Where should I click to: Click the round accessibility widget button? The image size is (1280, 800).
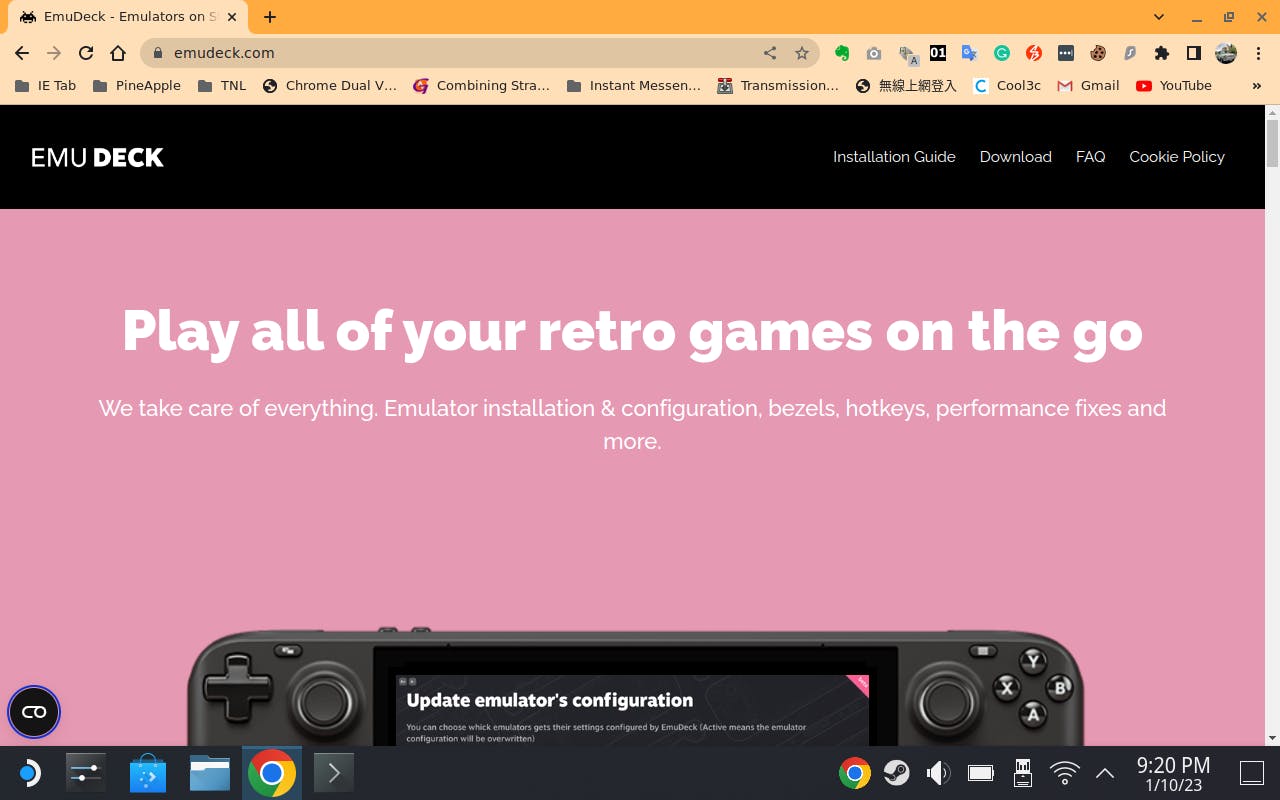[x=34, y=712]
